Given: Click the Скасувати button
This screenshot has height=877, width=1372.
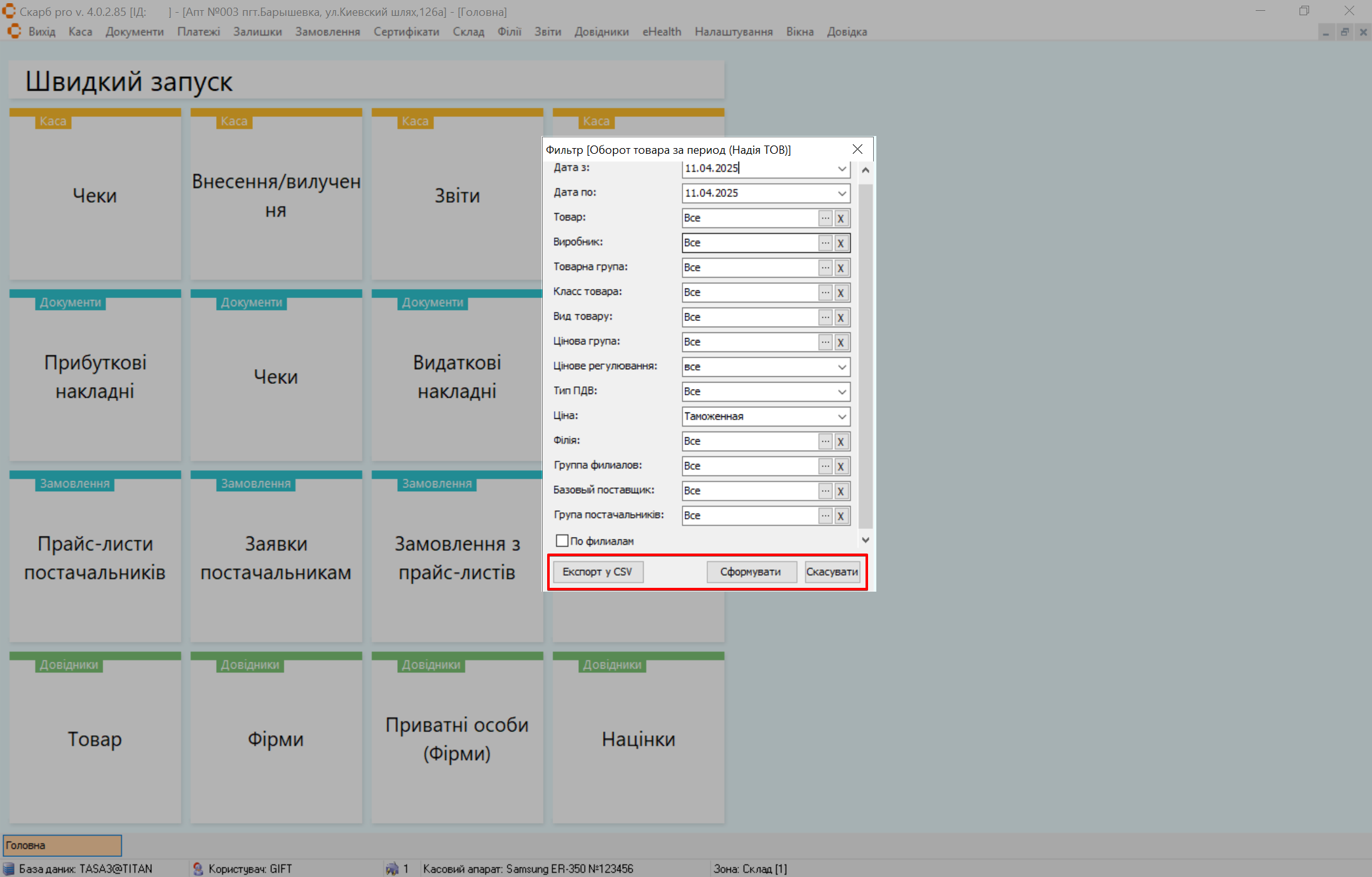Looking at the screenshot, I should point(832,571).
